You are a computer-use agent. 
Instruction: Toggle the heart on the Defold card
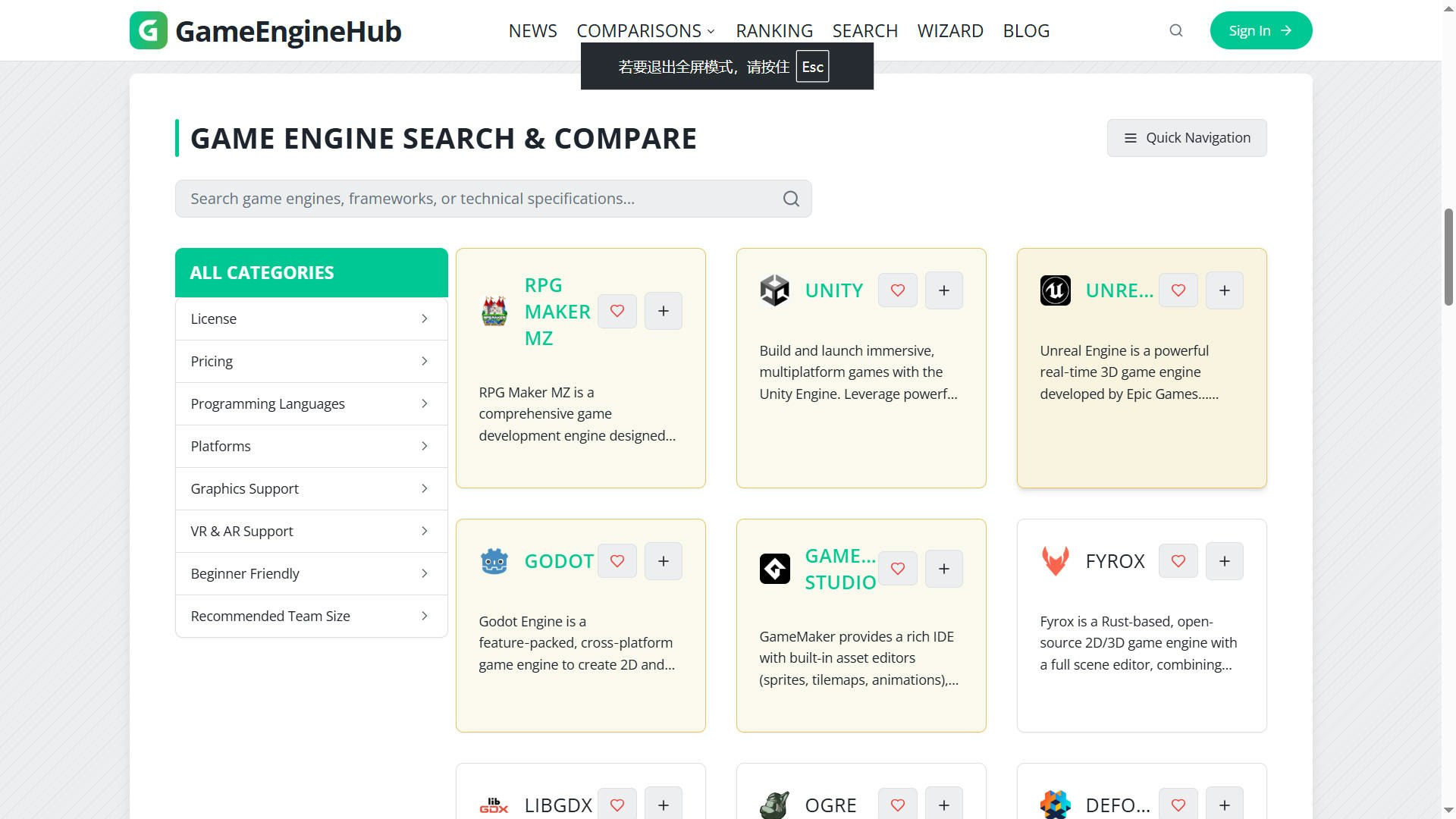pos(1178,805)
